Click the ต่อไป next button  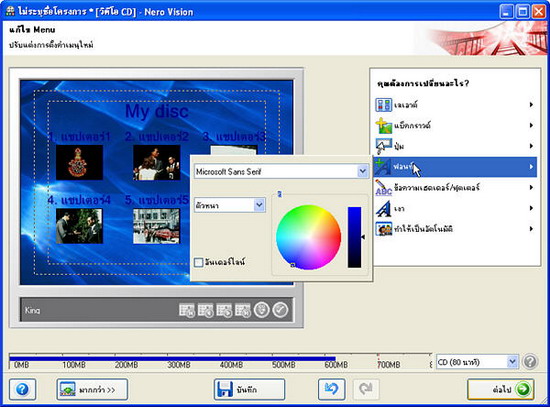(501, 389)
